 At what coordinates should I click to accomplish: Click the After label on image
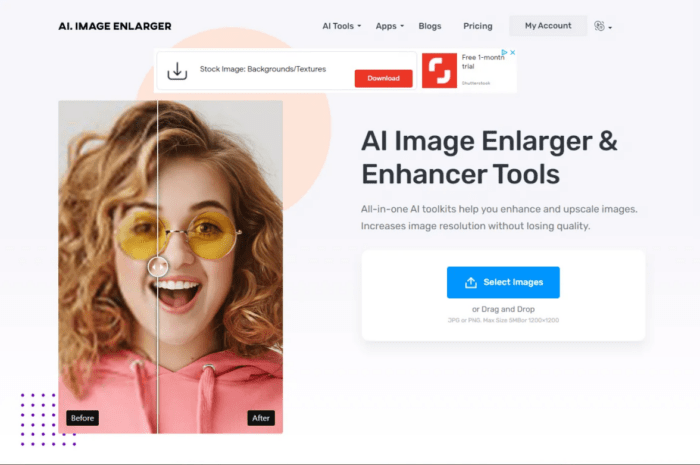point(260,418)
